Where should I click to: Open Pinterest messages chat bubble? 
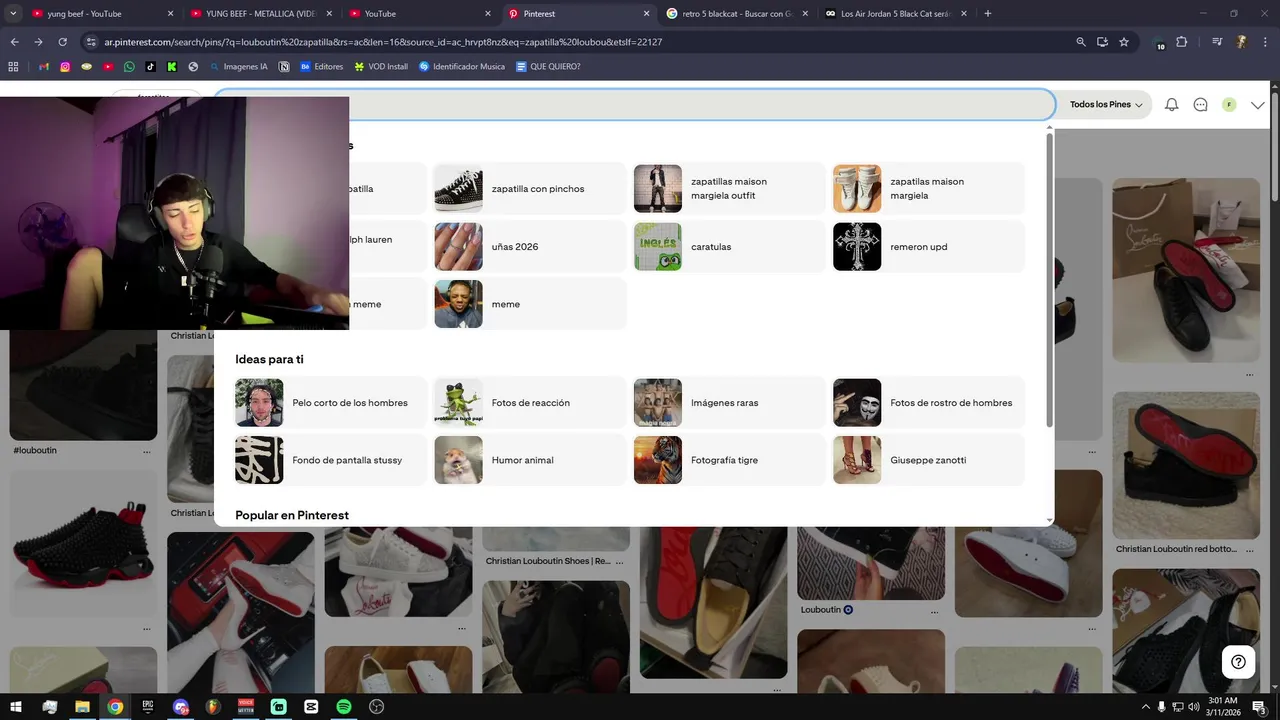point(1201,105)
